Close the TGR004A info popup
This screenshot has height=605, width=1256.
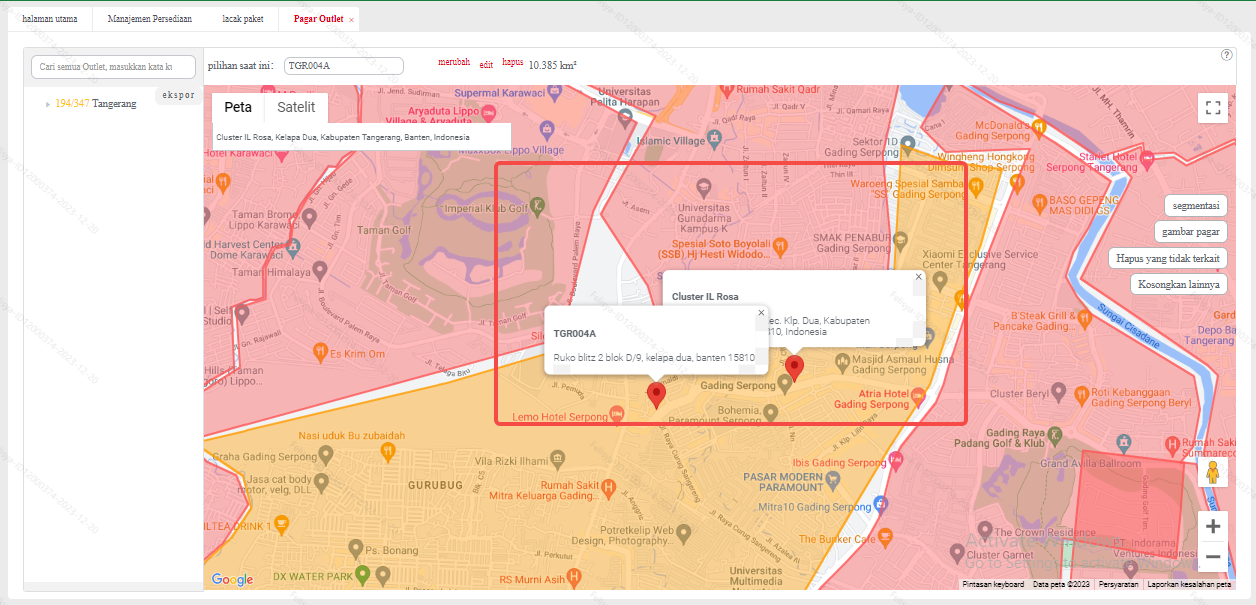pyautogui.click(x=761, y=312)
